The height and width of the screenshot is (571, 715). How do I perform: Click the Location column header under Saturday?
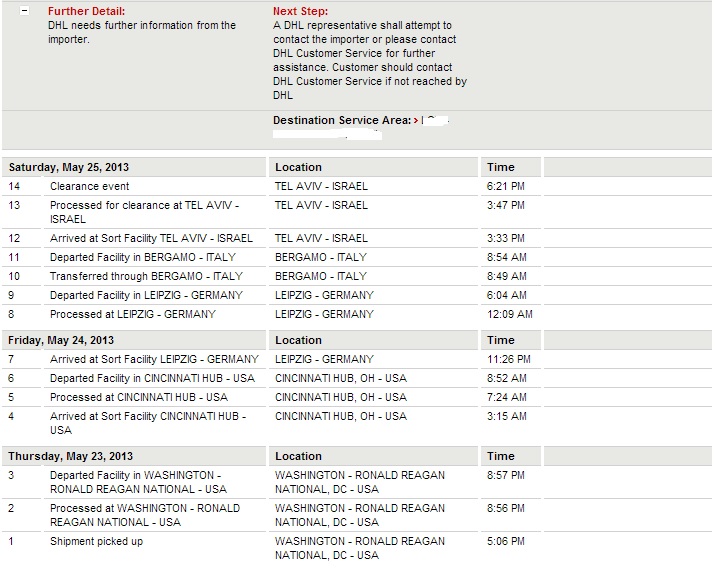298,167
